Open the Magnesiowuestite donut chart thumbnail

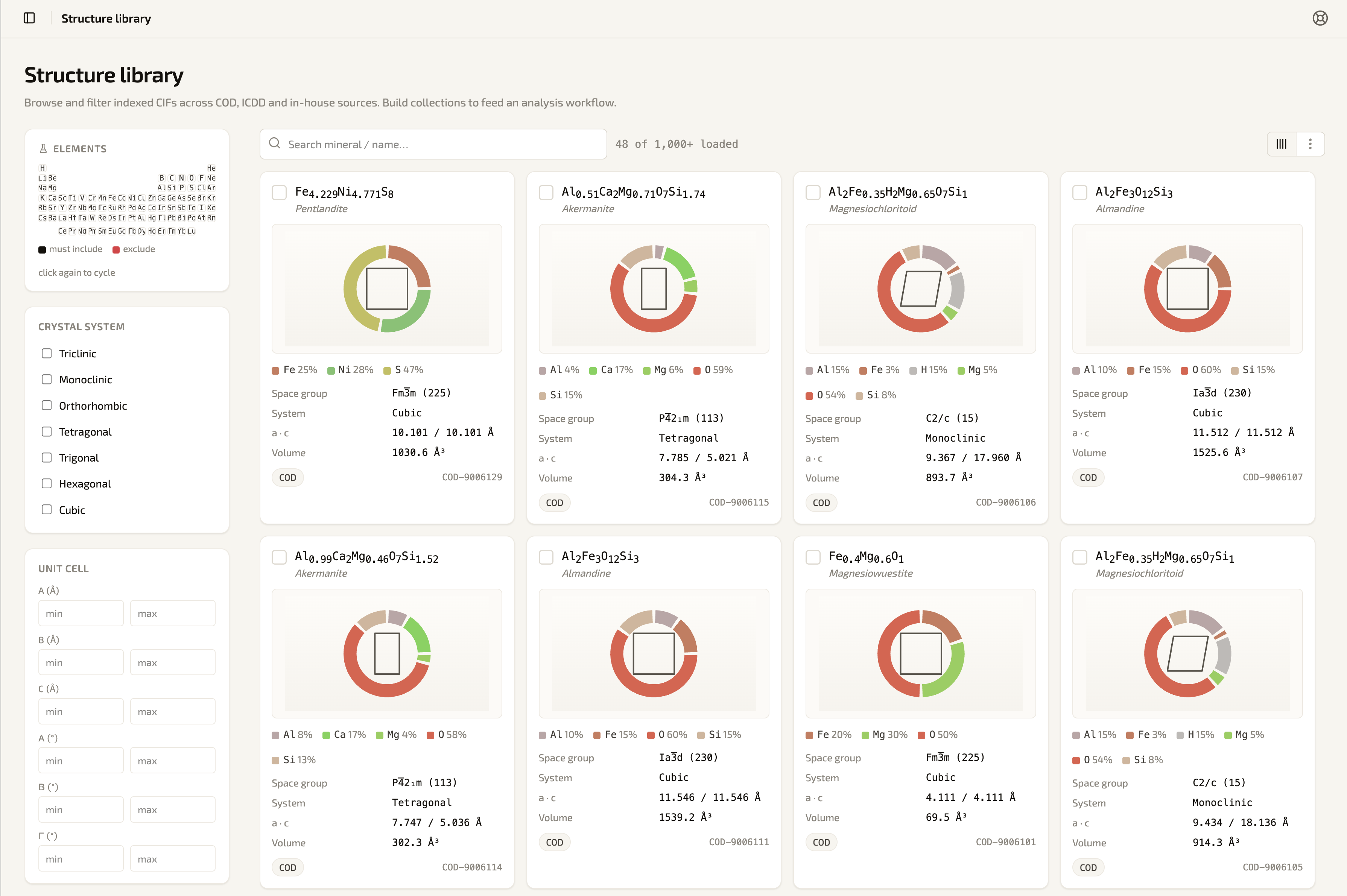pyautogui.click(x=921, y=653)
